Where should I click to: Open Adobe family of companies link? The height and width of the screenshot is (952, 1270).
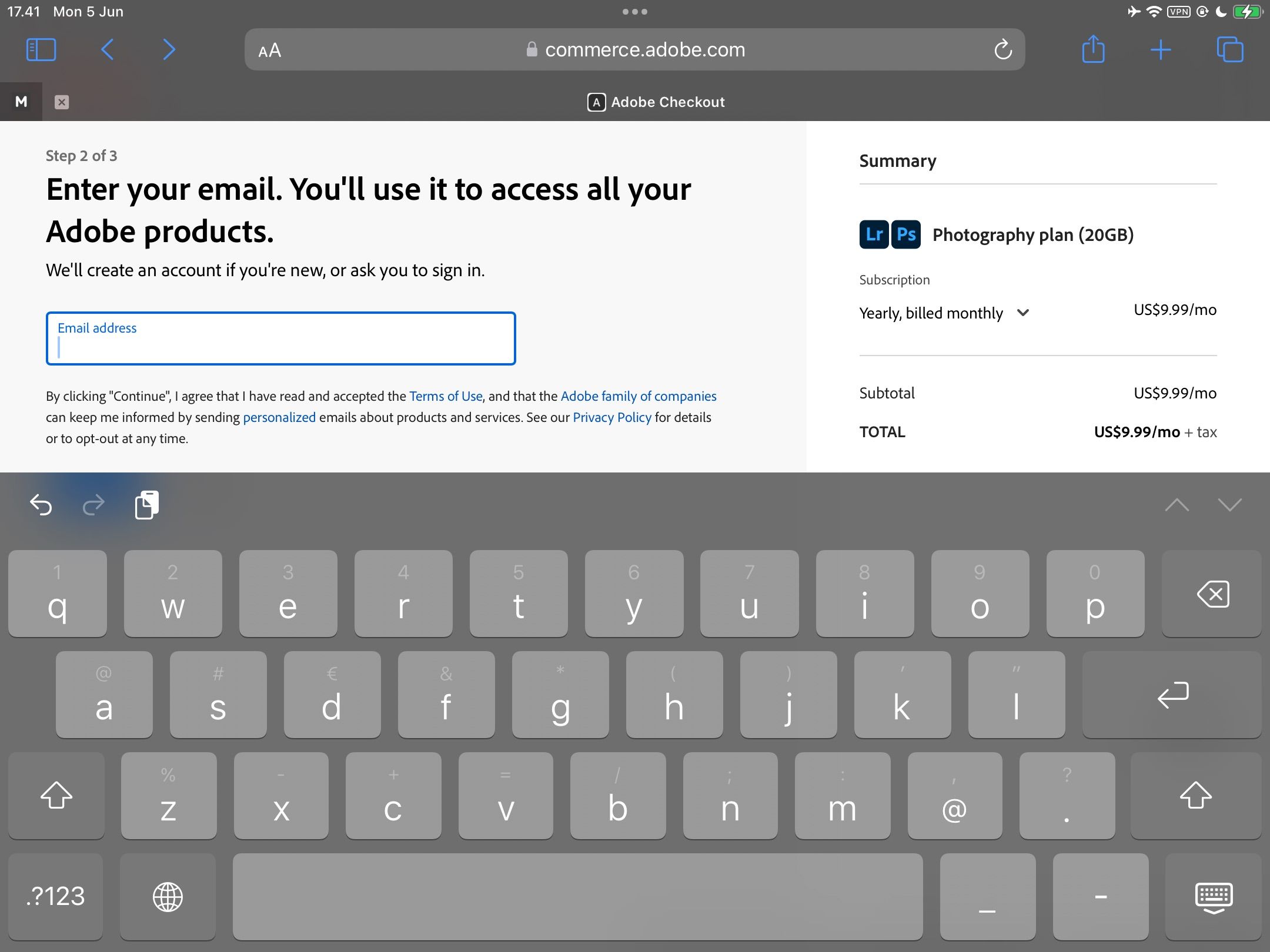click(639, 396)
